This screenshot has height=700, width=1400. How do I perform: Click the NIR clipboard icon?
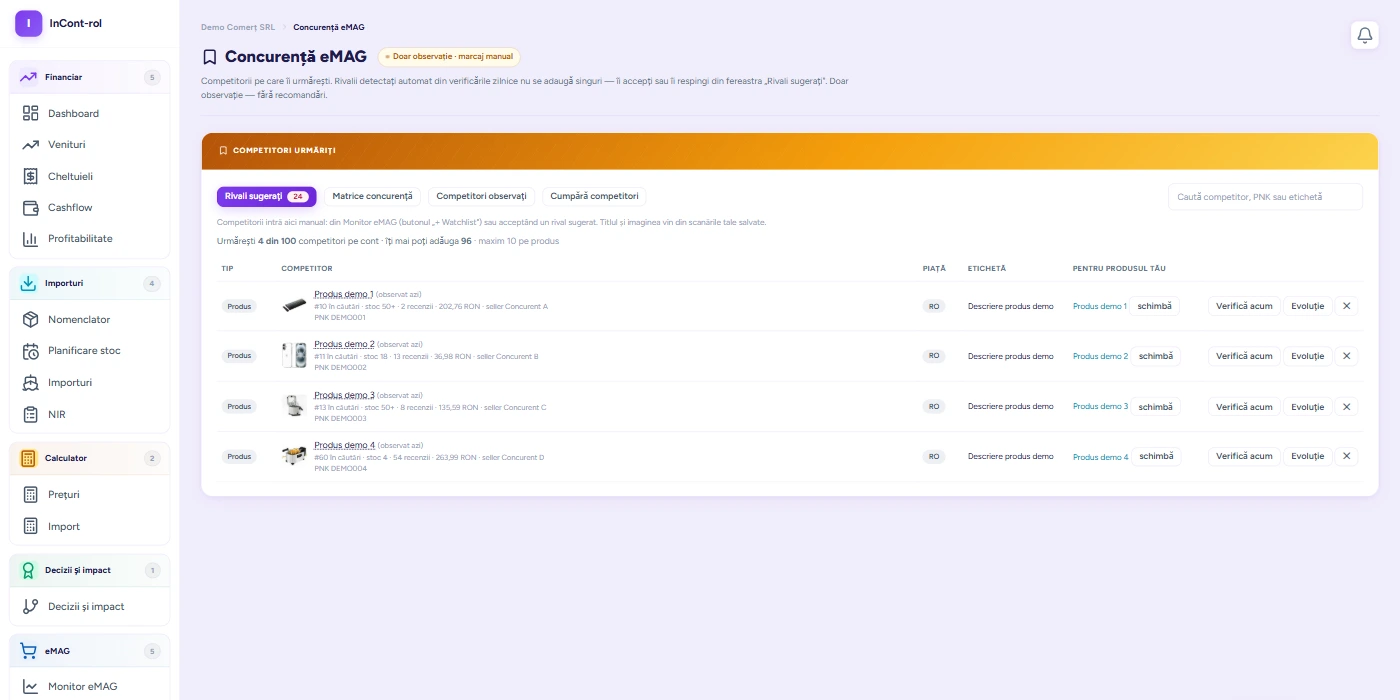pyautogui.click(x=30, y=414)
